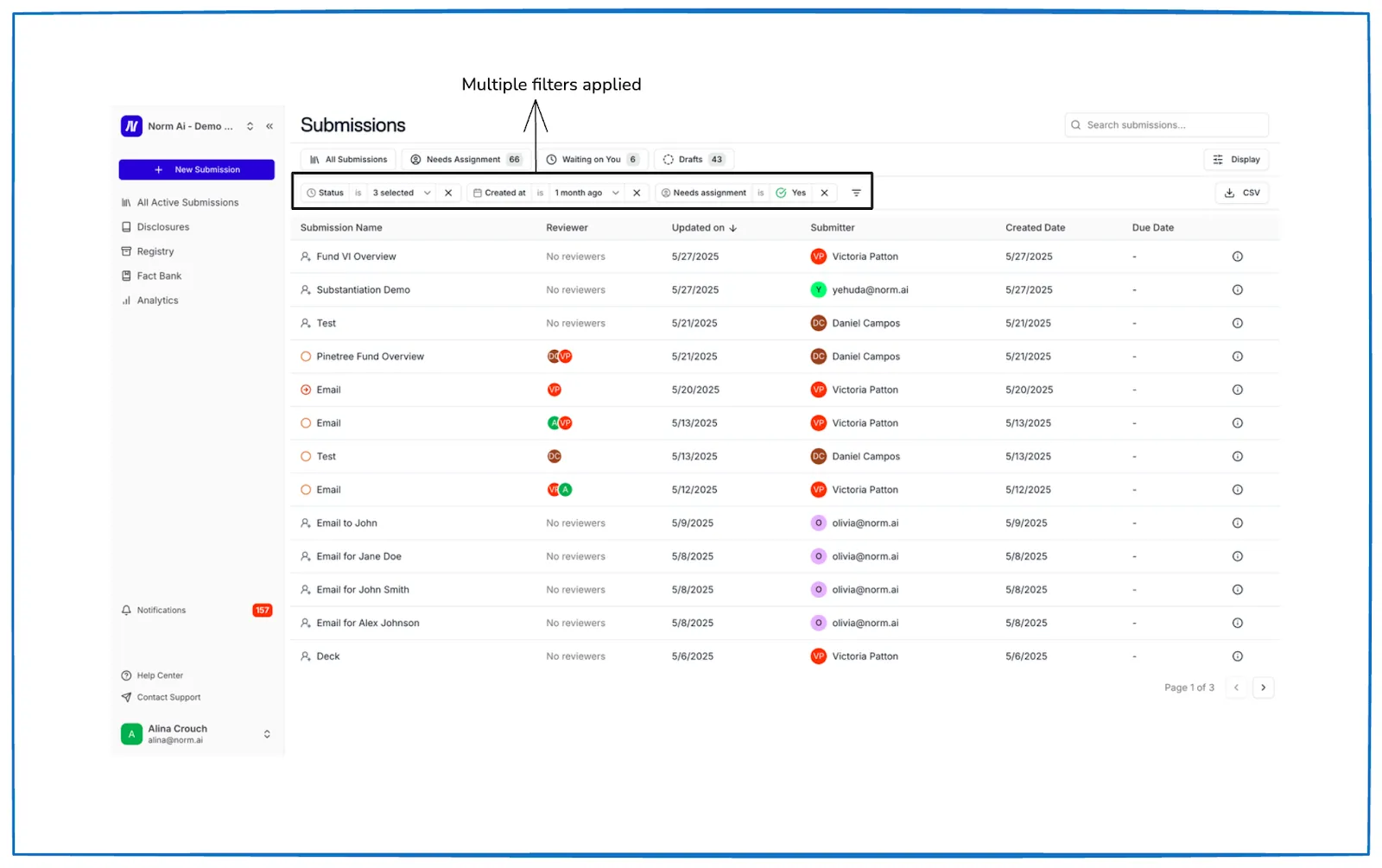The width and height of the screenshot is (1382, 868).
Task: Open the Registry section
Action: click(148, 251)
